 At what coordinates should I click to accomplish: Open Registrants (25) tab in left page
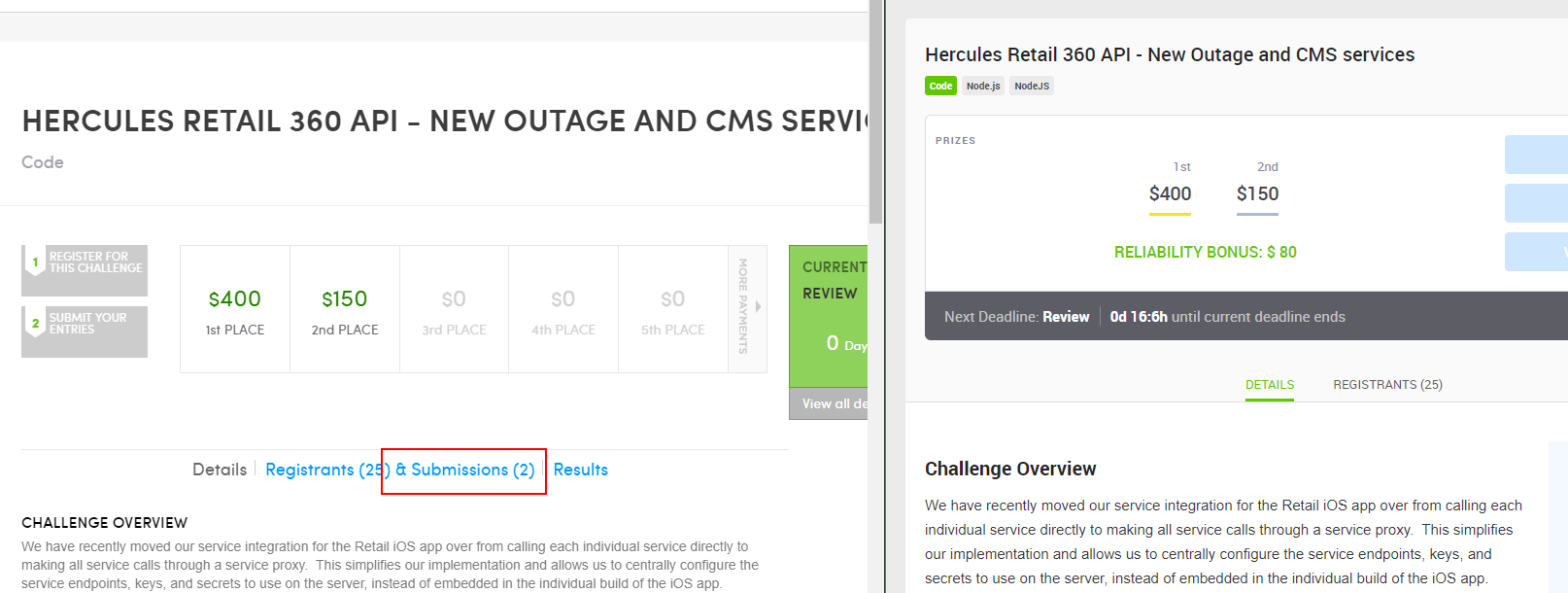(x=327, y=470)
